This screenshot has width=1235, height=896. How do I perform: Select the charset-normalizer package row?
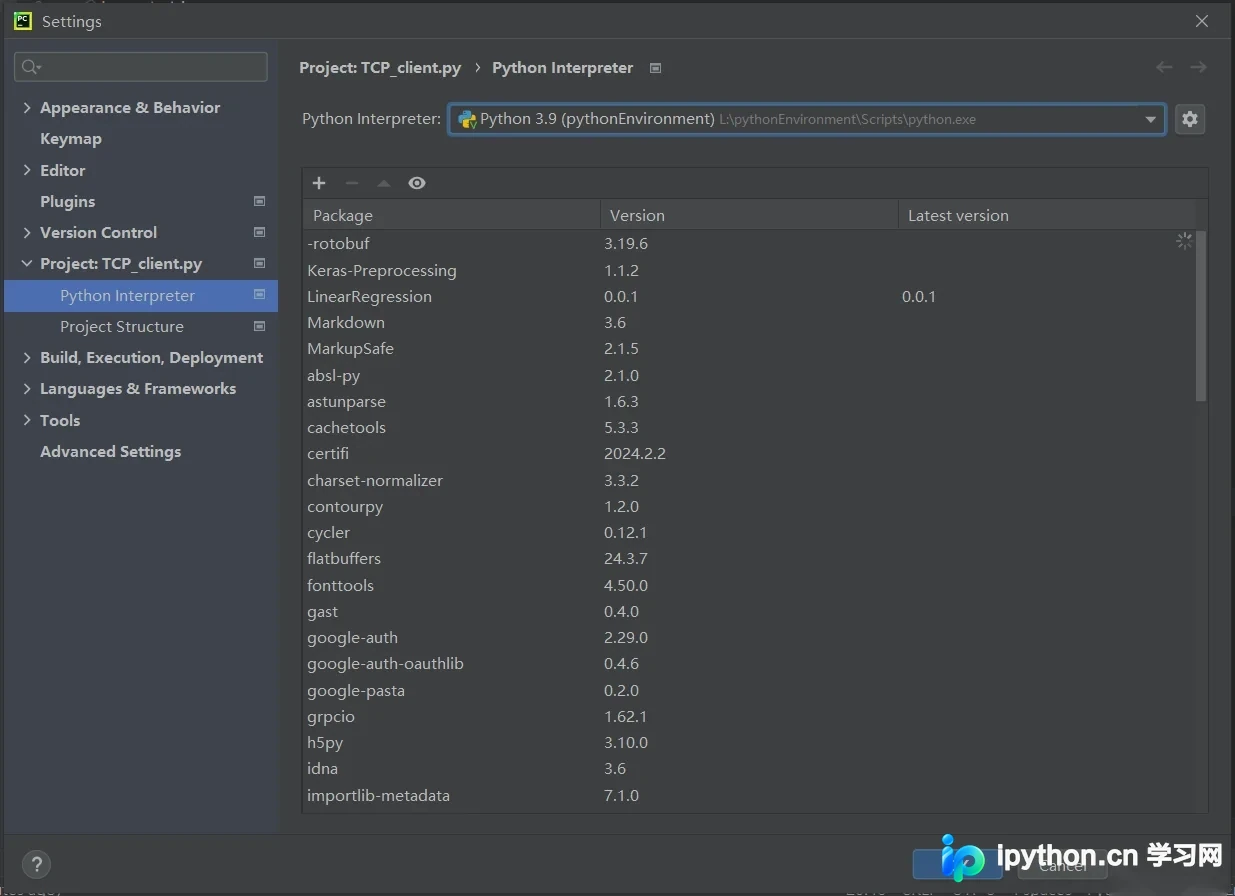coord(749,480)
